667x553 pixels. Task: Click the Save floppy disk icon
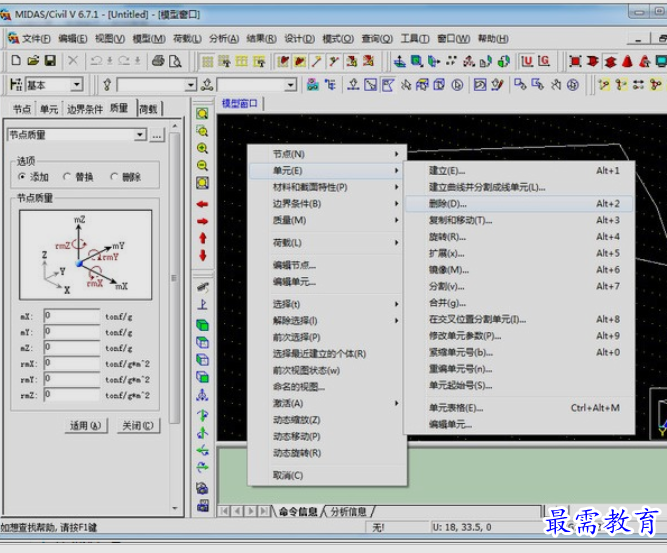pyautogui.click(x=50, y=60)
